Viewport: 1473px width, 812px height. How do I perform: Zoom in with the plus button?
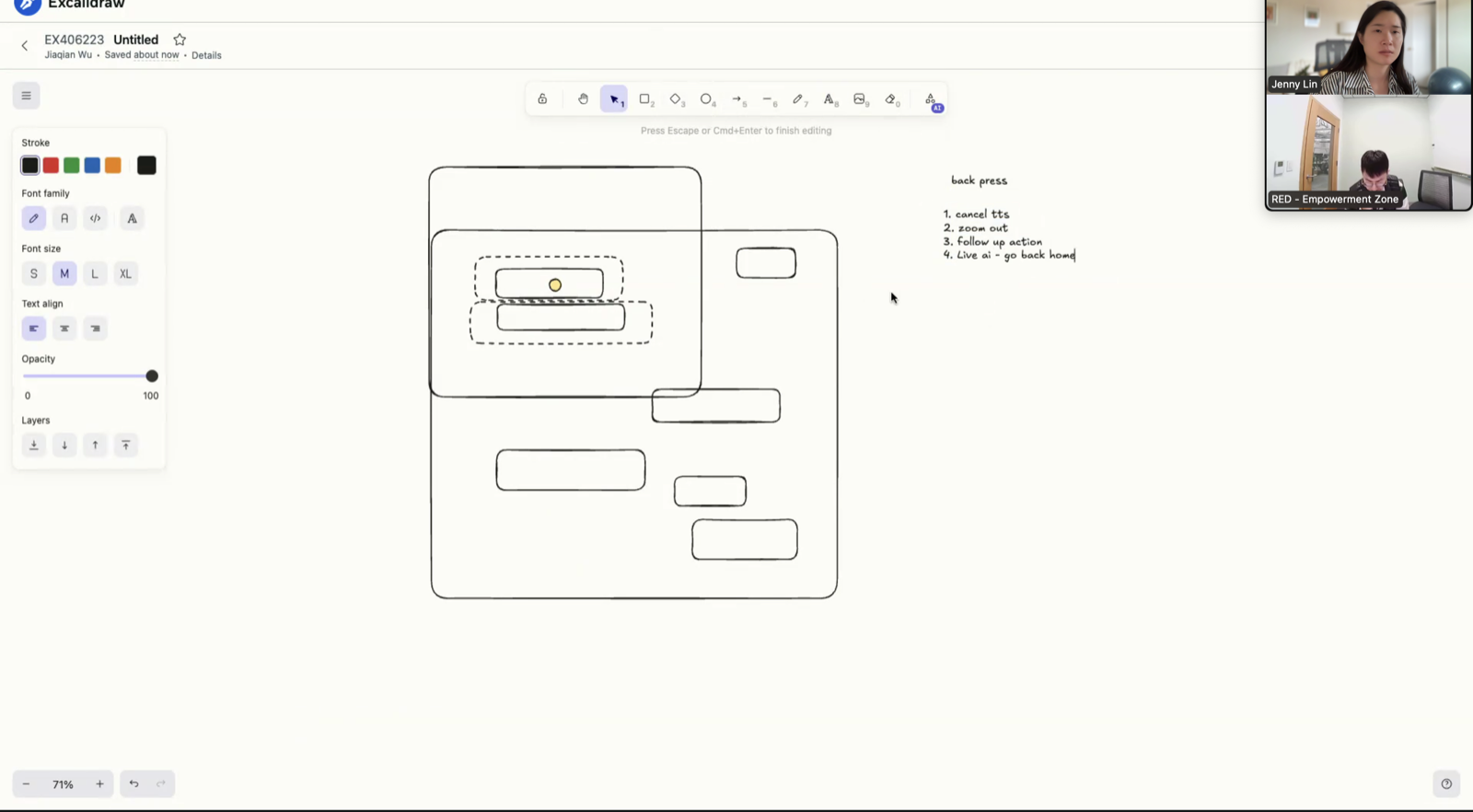pos(99,784)
